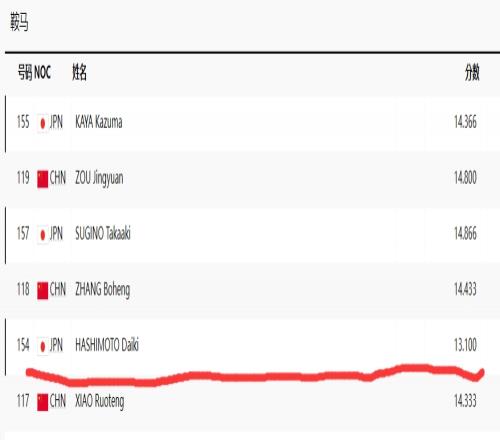Select SUGINO Takaaki name link
Screen dimensions: 500x440
(x=103, y=233)
